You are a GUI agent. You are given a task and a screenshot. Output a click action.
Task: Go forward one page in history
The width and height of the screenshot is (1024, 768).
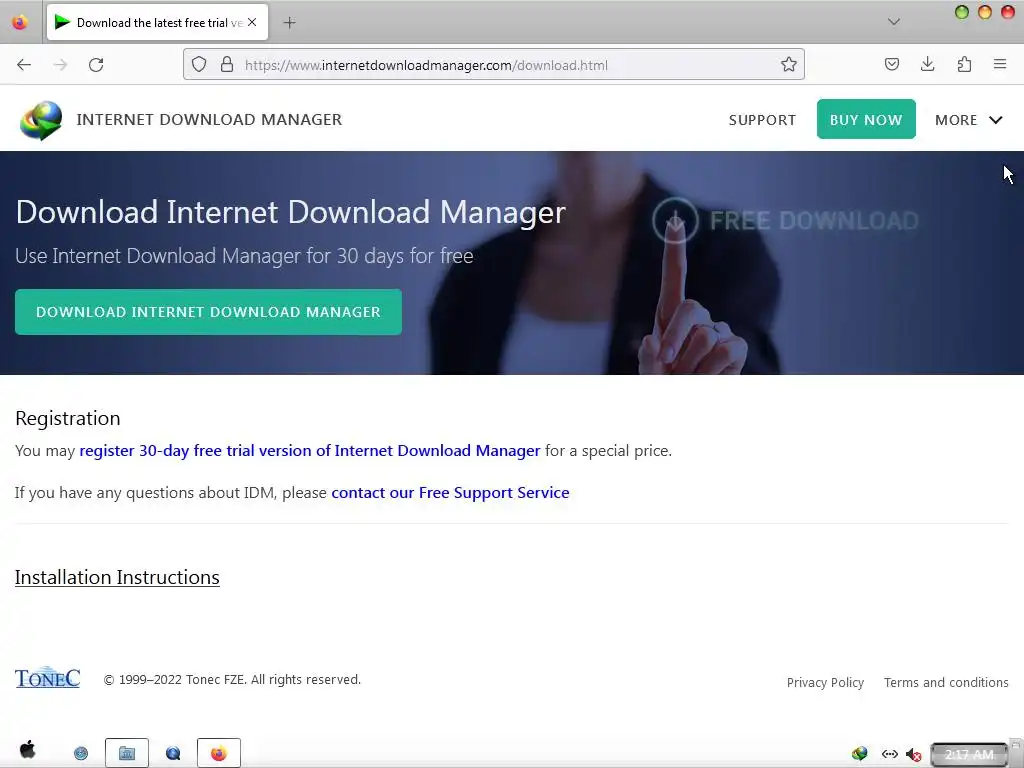(x=60, y=65)
